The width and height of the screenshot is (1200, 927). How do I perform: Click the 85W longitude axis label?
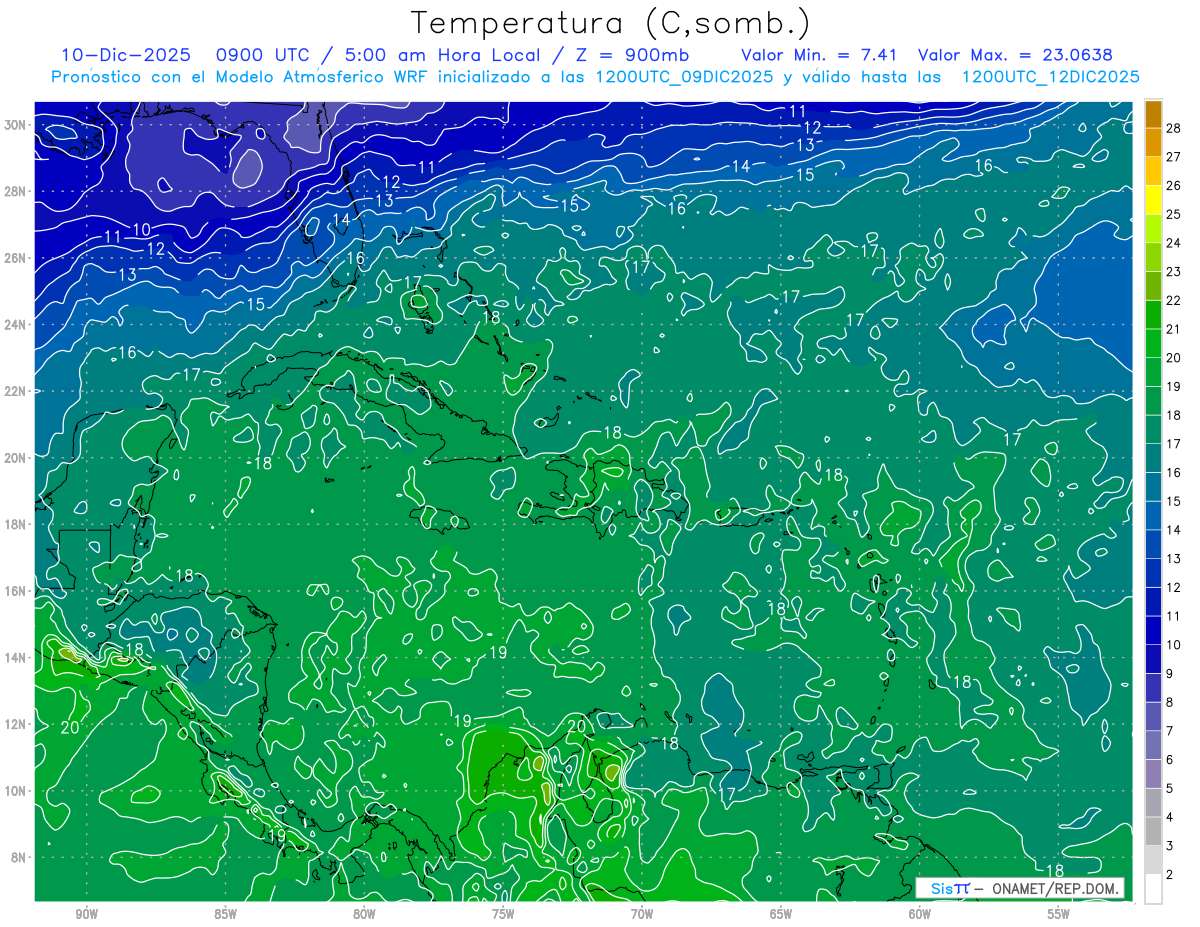(x=225, y=915)
